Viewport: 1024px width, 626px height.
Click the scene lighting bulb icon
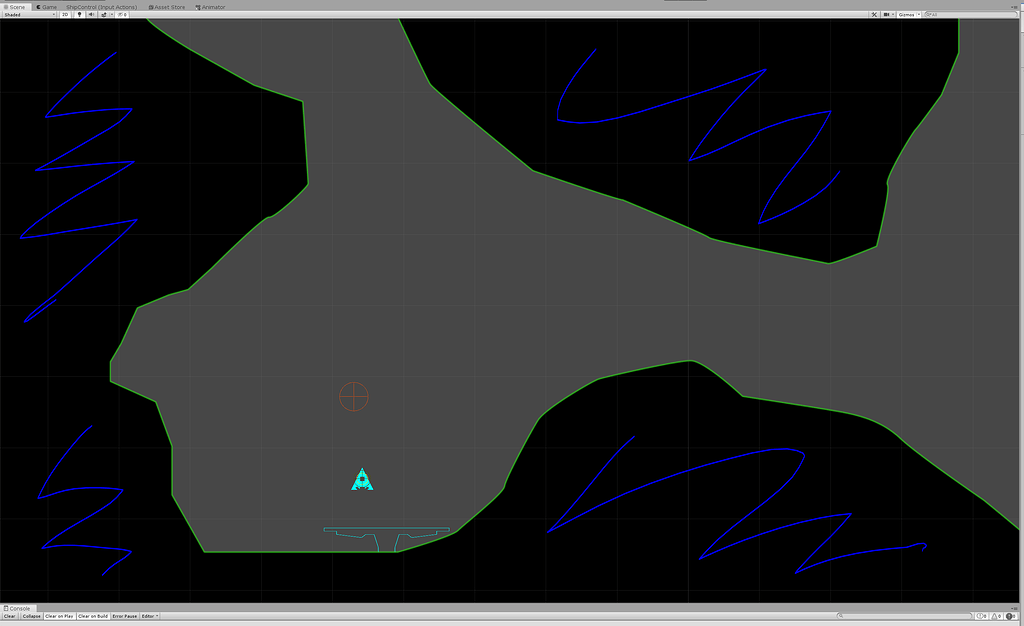pos(80,14)
